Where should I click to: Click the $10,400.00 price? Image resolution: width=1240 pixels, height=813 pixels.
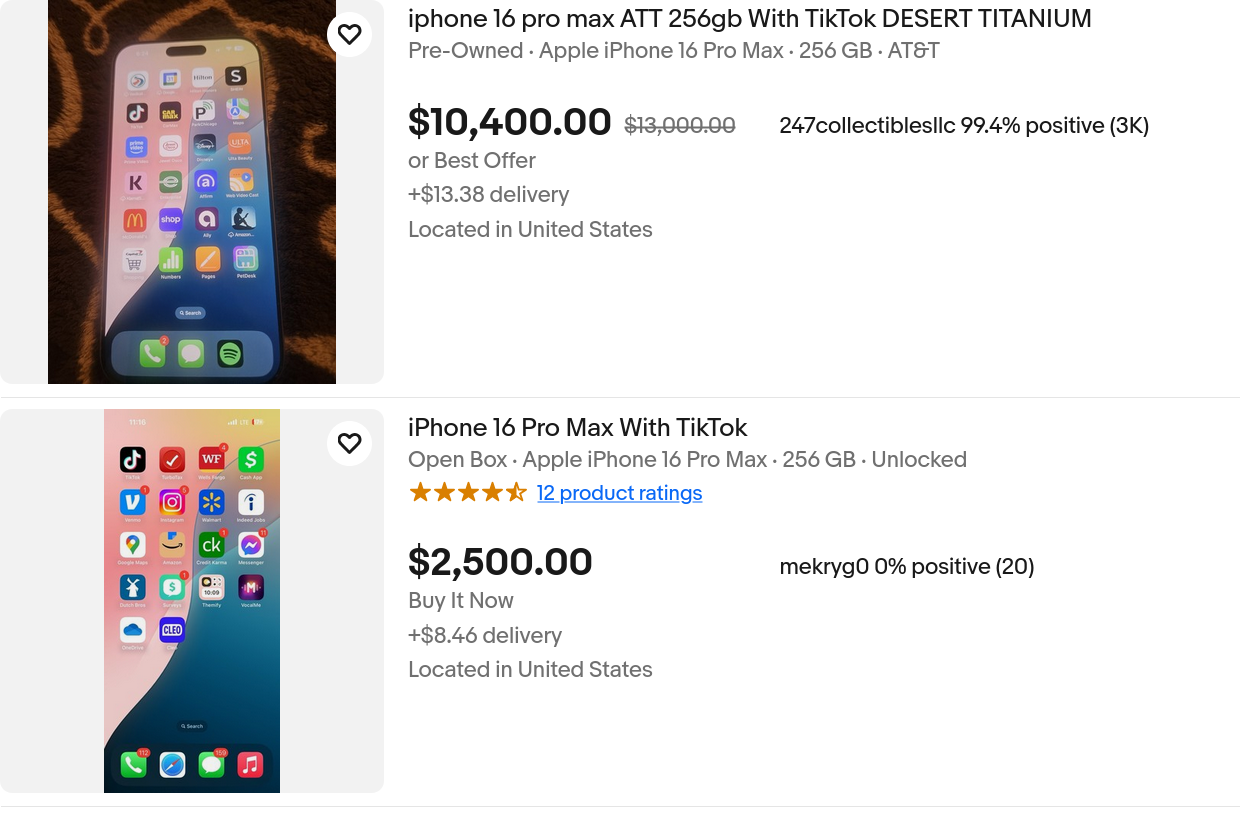[x=510, y=122]
